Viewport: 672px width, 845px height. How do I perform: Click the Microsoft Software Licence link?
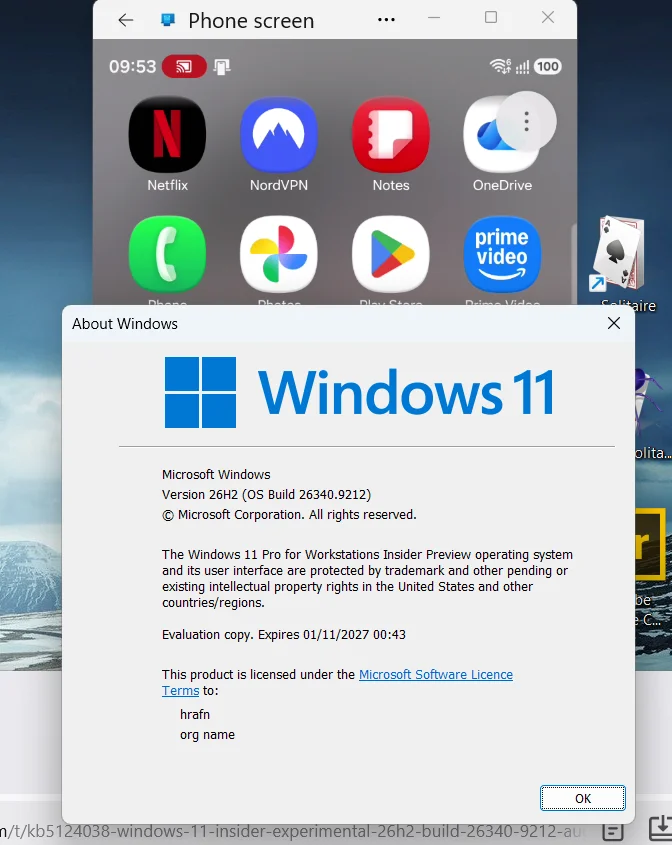(435, 675)
